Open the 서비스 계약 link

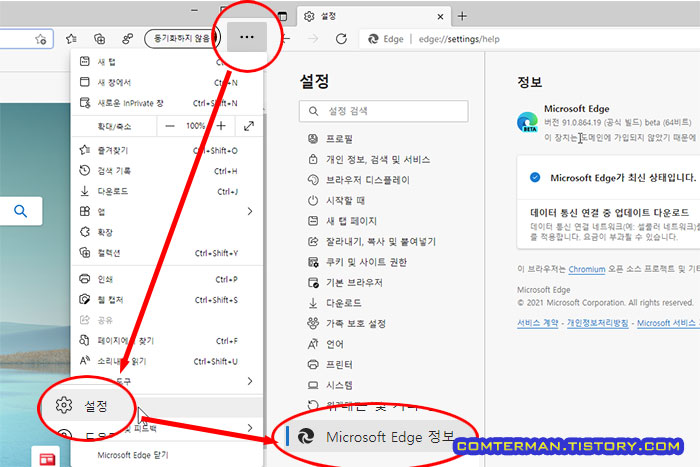point(538,323)
